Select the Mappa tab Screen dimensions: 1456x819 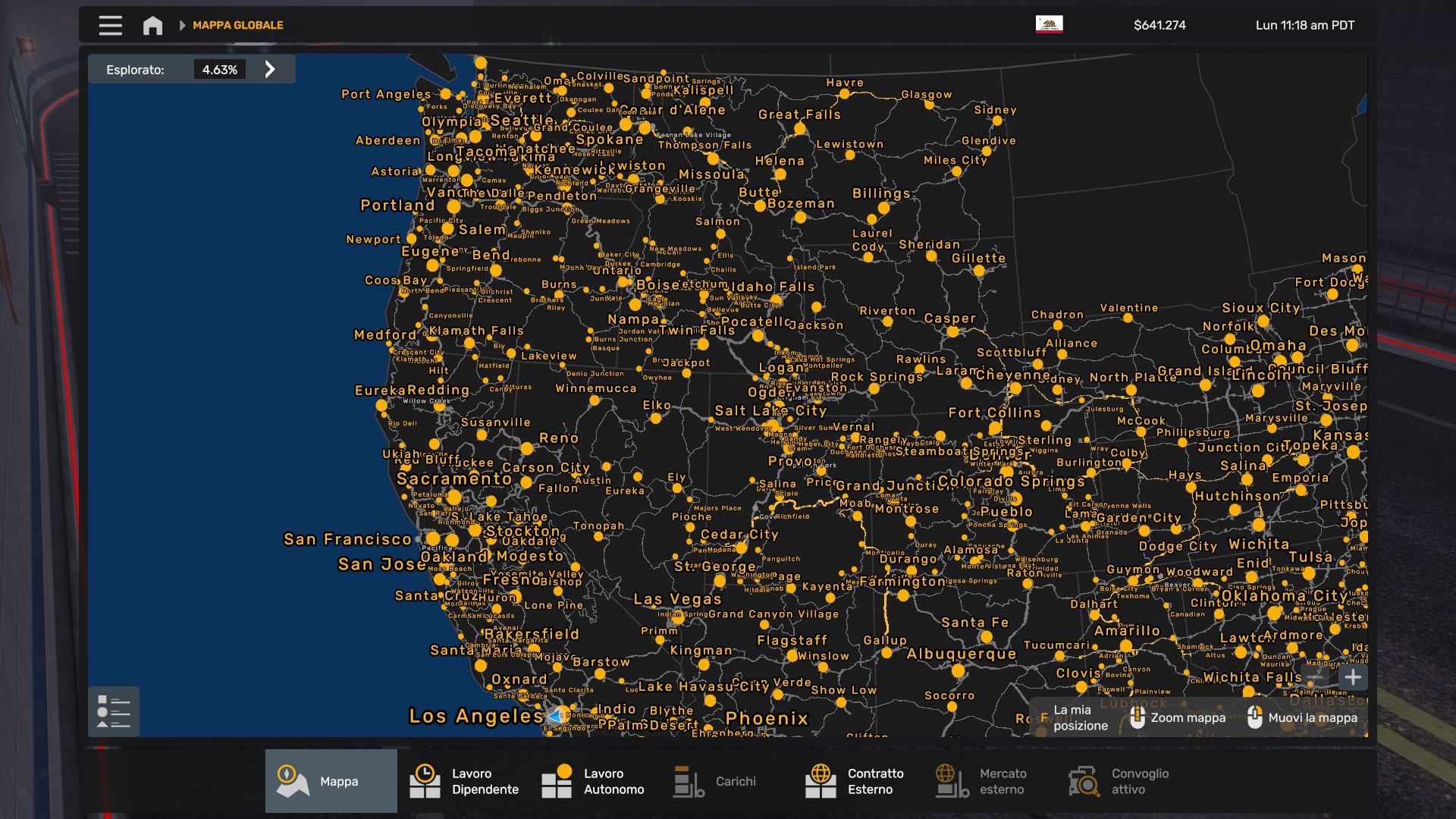coord(331,781)
